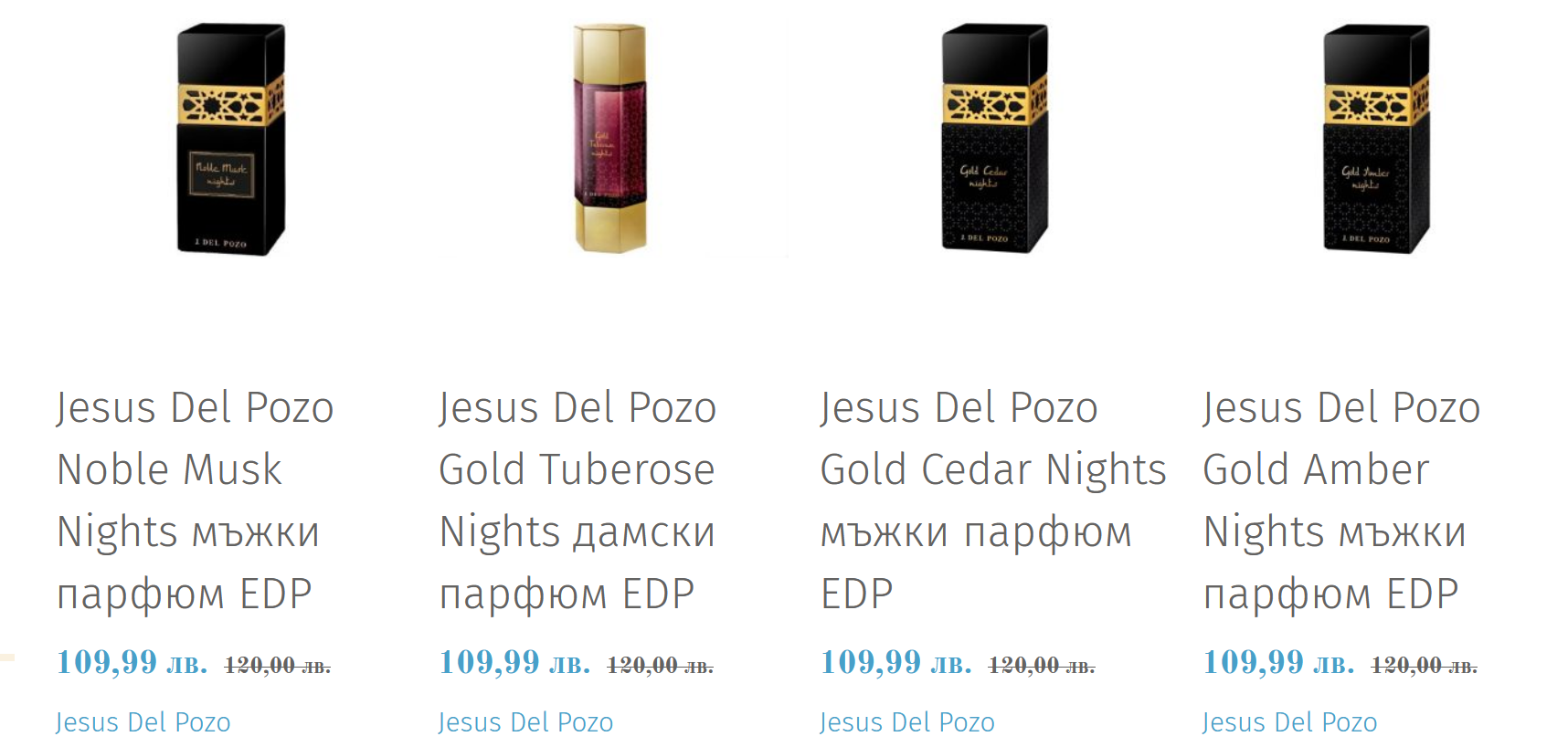Open the Gold Cedar Nights bottle image

pyautogui.click(x=994, y=138)
